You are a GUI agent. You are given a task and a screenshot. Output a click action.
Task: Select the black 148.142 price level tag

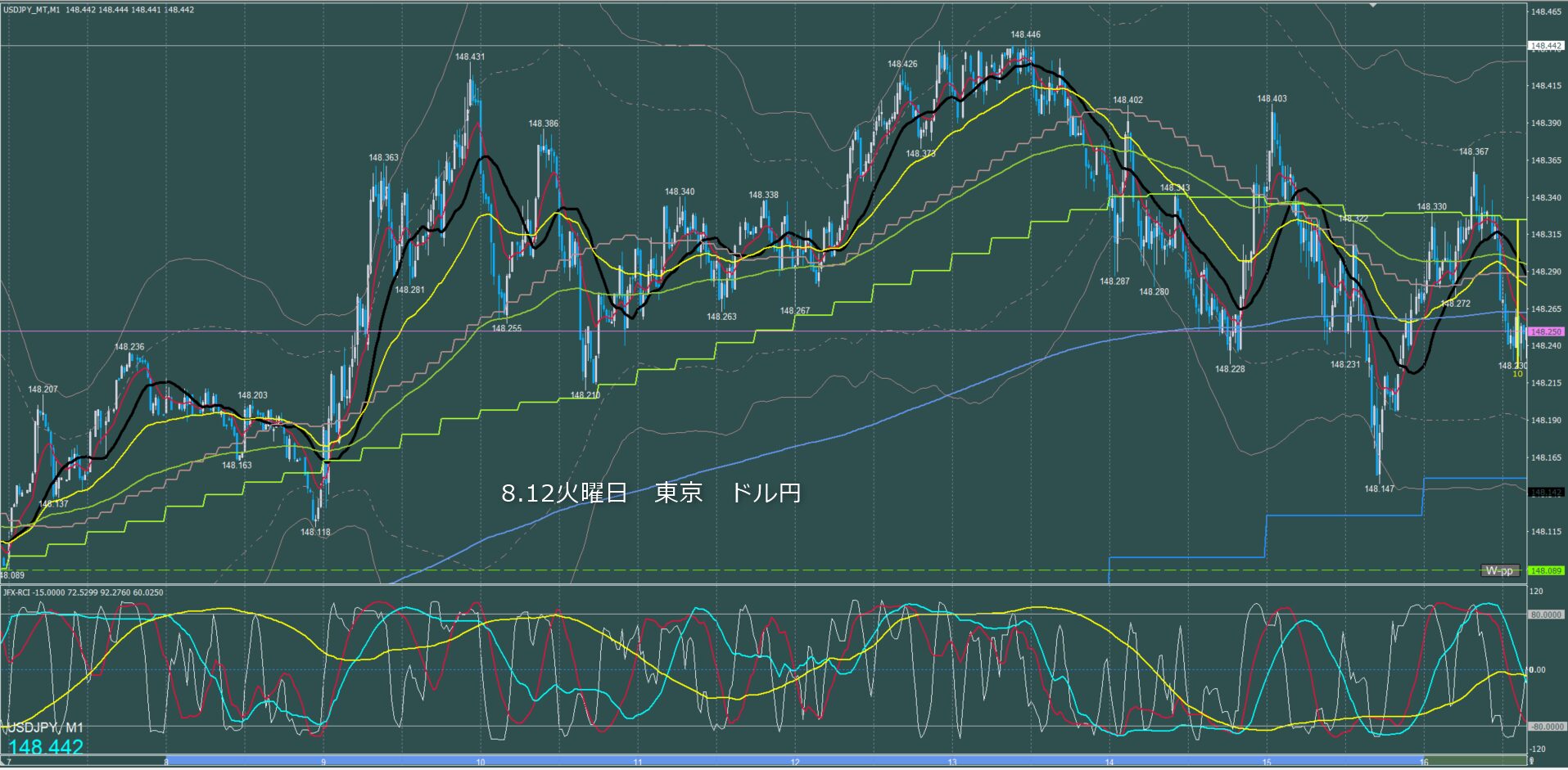coord(1547,492)
